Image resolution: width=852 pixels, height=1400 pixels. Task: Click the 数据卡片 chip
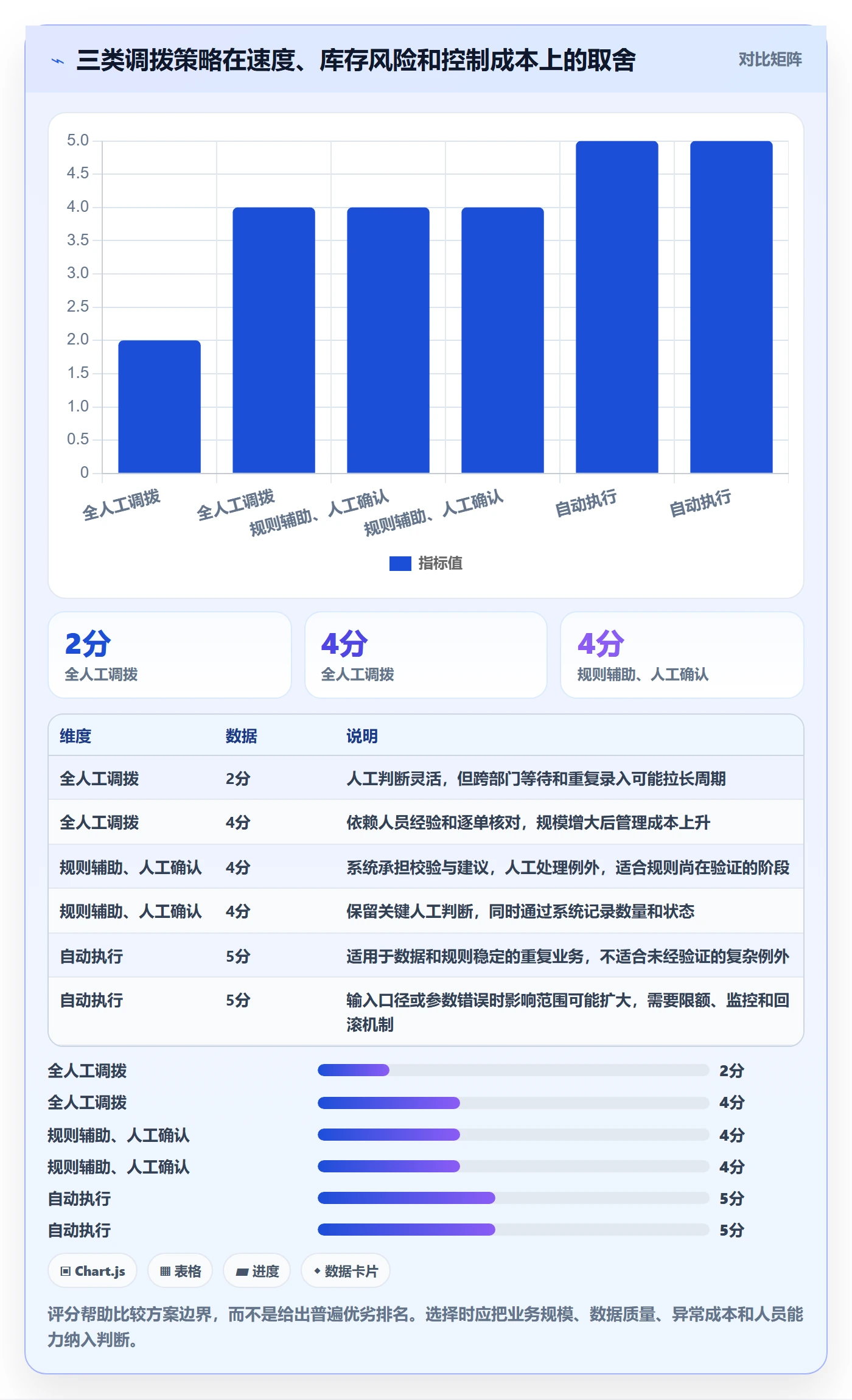pos(346,1271)
